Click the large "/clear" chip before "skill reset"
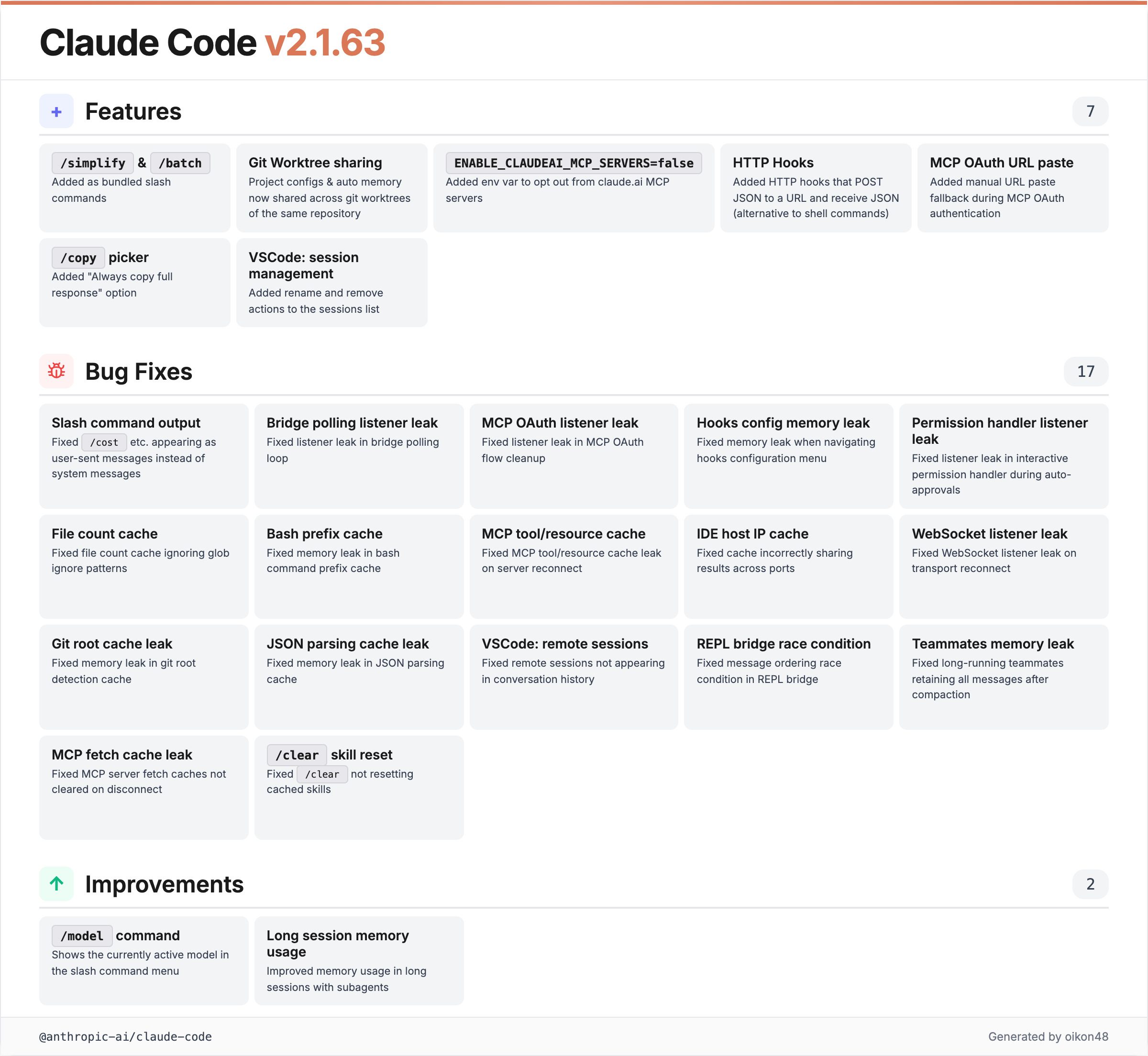This screenshot has width=1148, height=1056. 297,755
